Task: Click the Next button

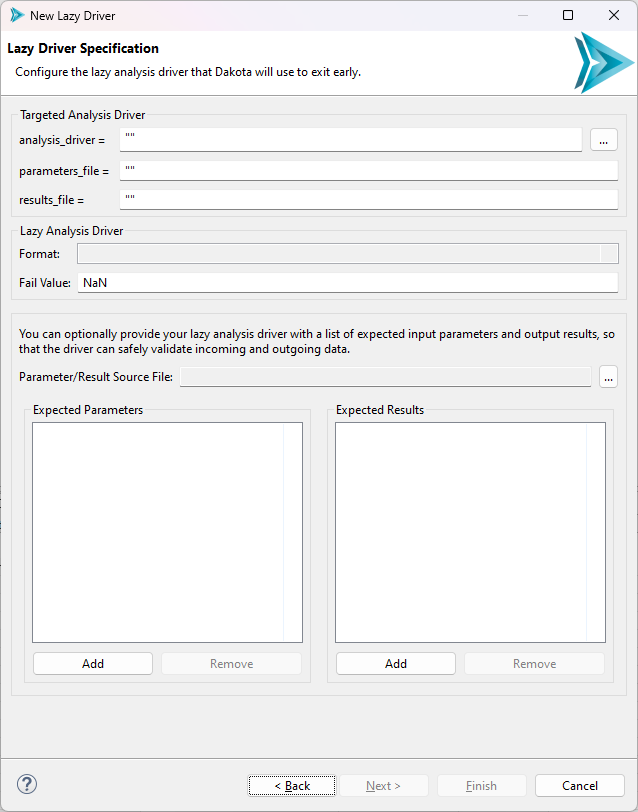Action: [383, 786]
